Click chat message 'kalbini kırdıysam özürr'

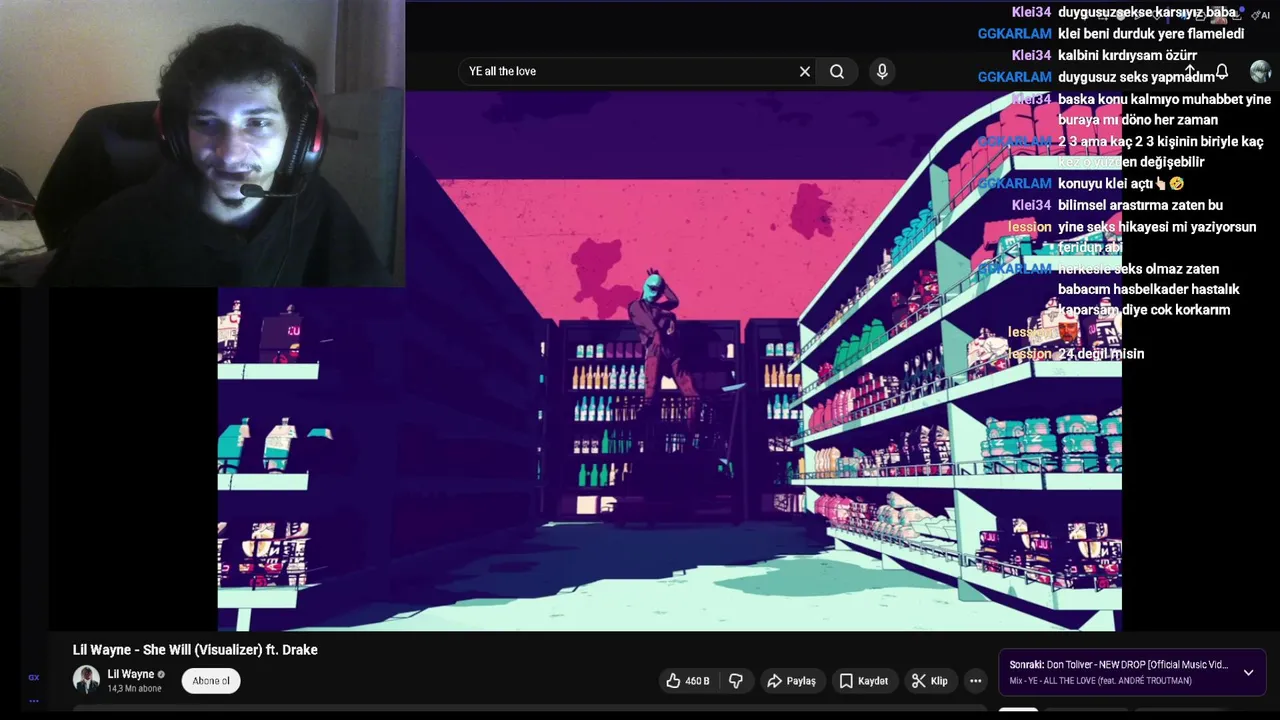click(x=1127, y=55)
